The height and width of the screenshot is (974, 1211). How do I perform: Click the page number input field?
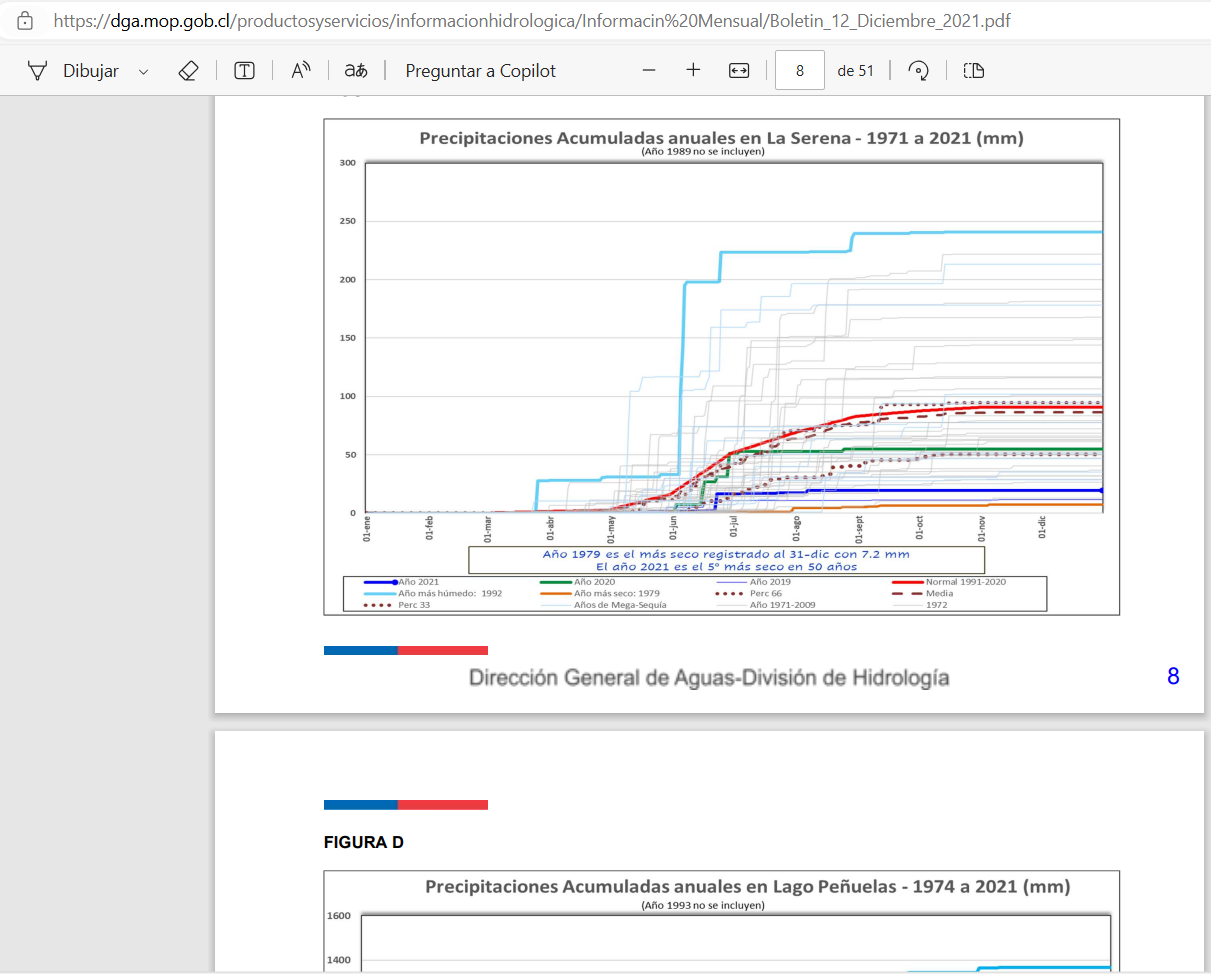pos(800,70)
